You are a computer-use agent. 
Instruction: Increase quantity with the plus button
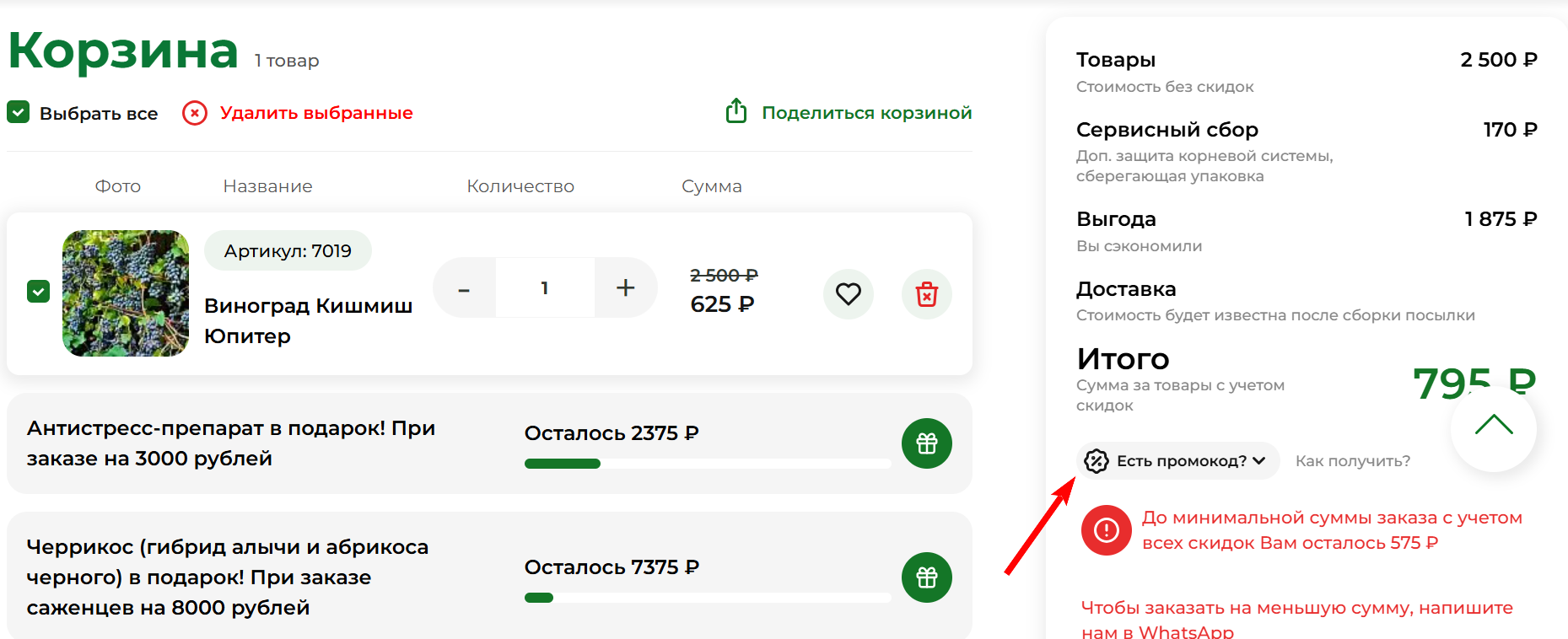tap(625, 288)
